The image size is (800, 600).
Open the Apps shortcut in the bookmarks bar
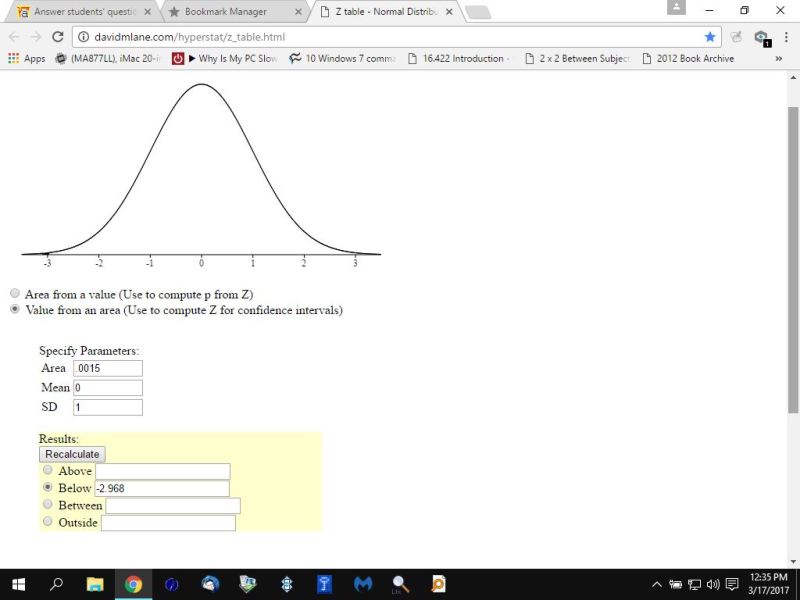(27, 59)
